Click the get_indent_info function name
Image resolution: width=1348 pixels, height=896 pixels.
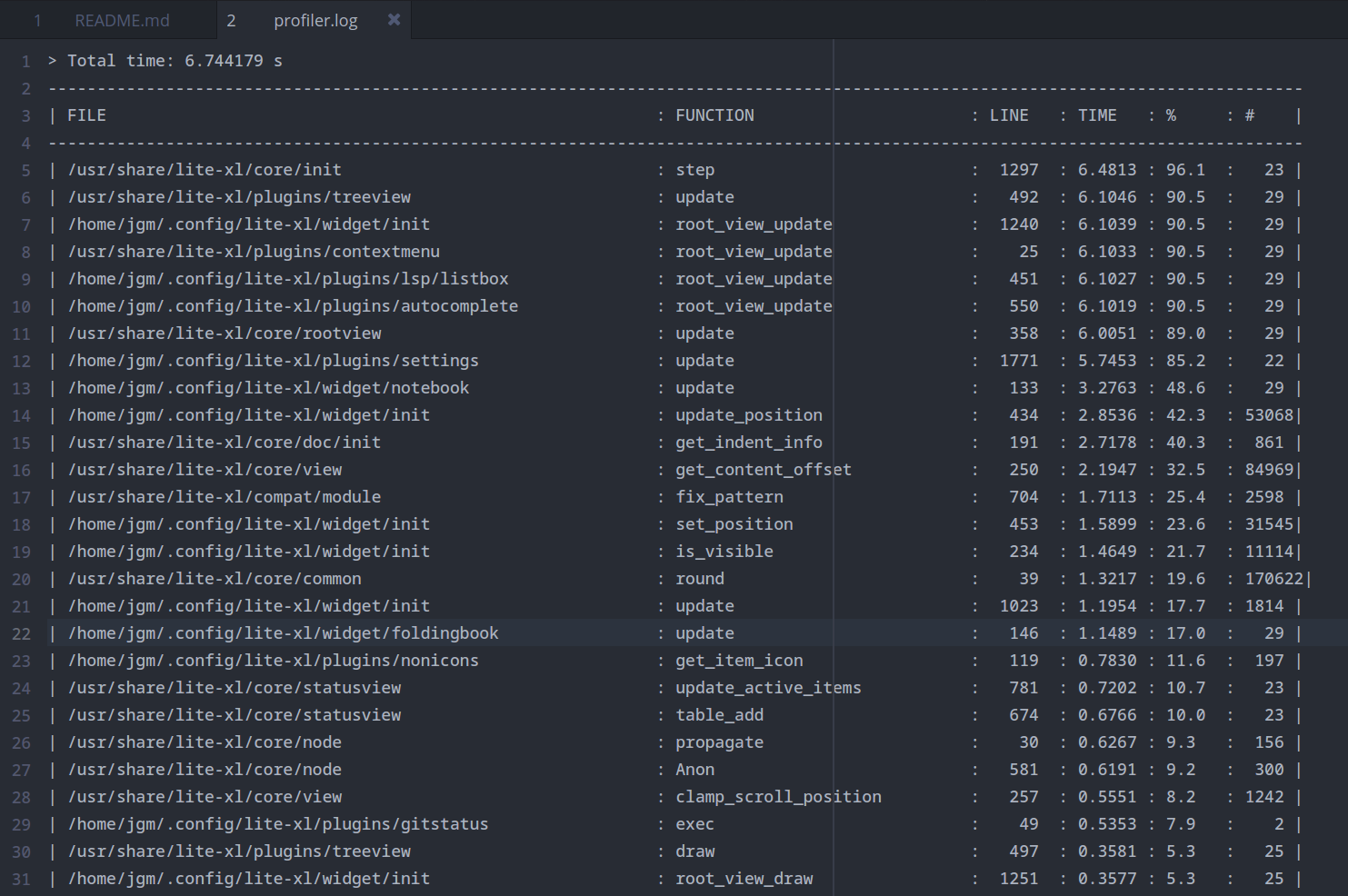[749, 443]
